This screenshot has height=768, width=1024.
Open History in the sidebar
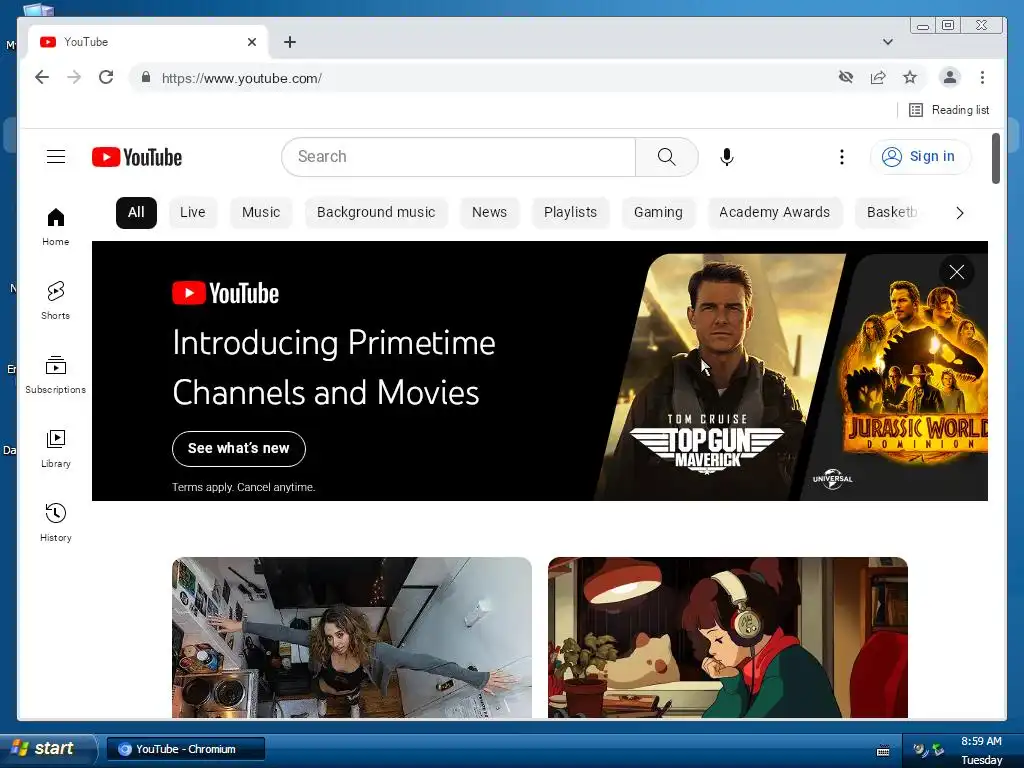click(x=56, y=522)
